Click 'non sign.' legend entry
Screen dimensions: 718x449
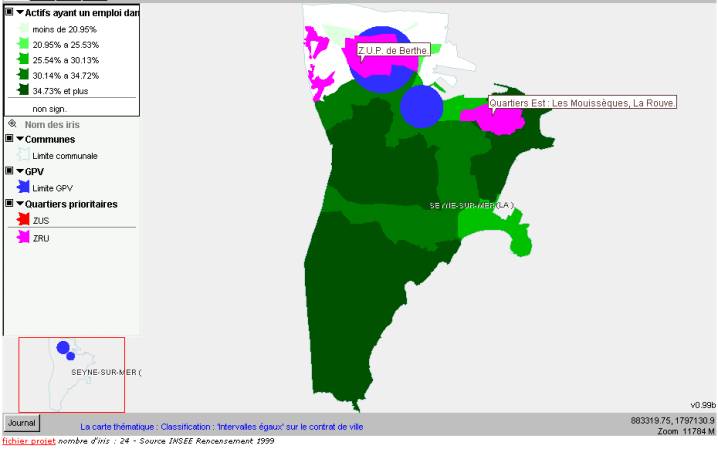(49, 109)
